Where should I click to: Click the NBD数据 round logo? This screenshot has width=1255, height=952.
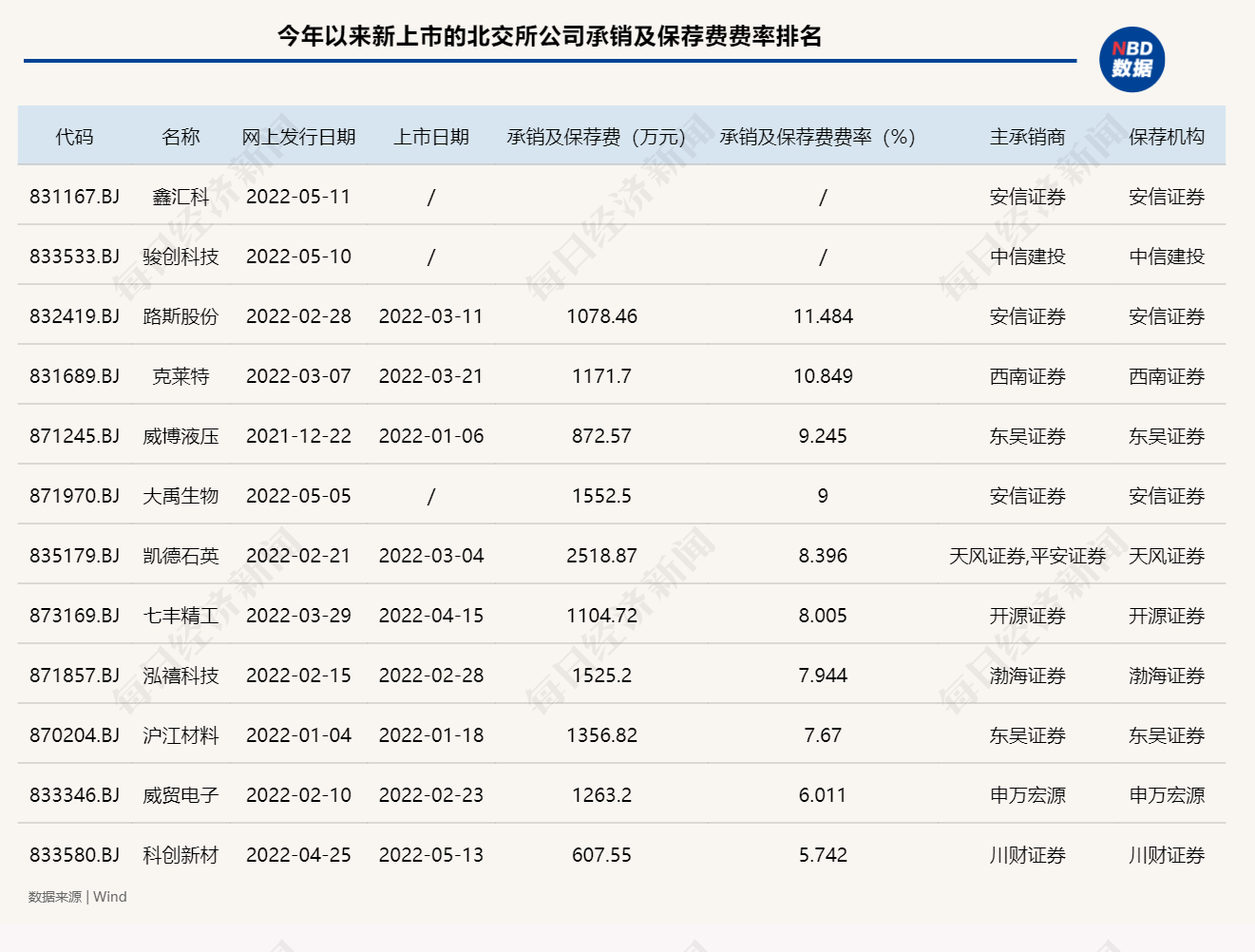pyautogui.click(x=1131, y=60)
